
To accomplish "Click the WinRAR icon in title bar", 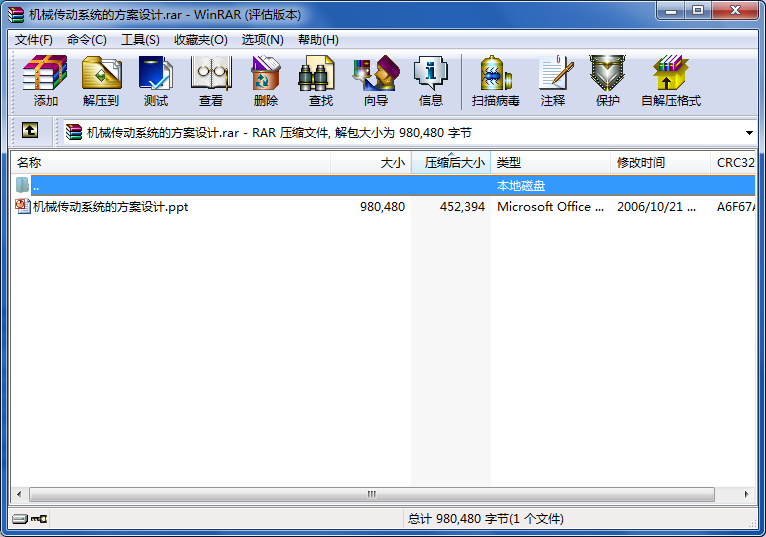I will 16,15.
